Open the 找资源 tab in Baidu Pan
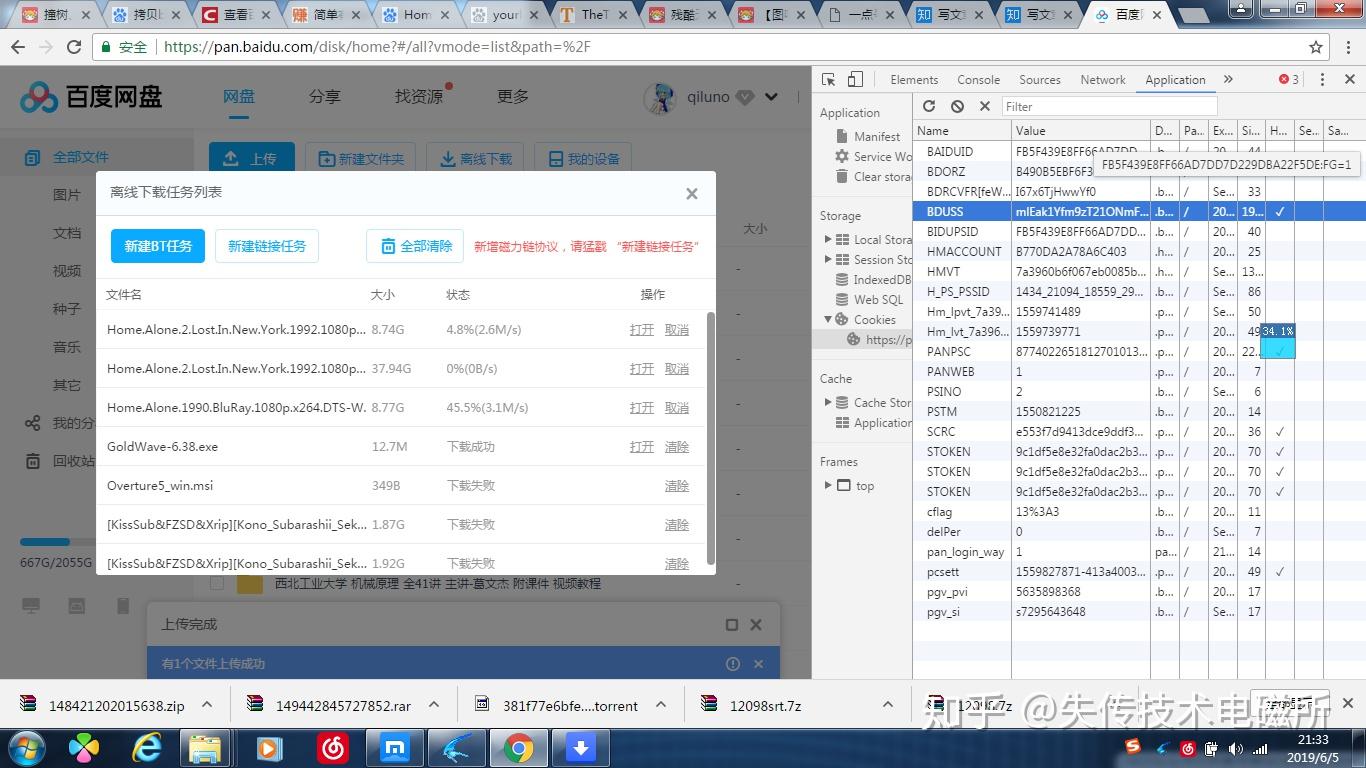Viewport: 1366px width, 768px height. 419,97
